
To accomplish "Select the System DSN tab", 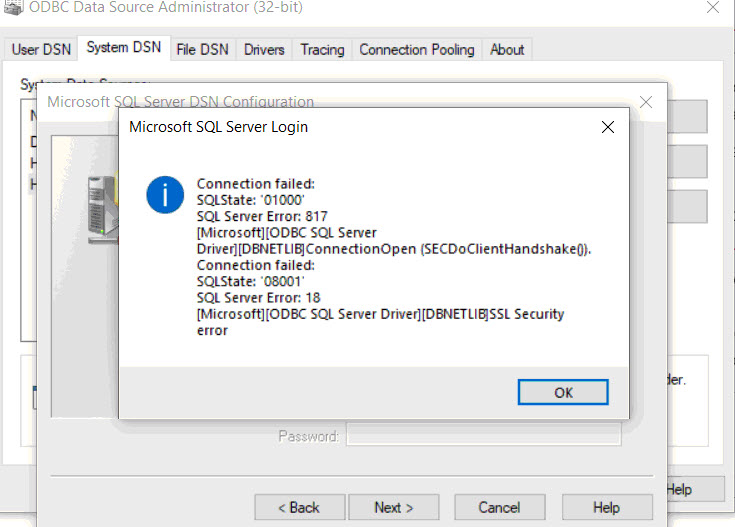I will pos(124,47).
